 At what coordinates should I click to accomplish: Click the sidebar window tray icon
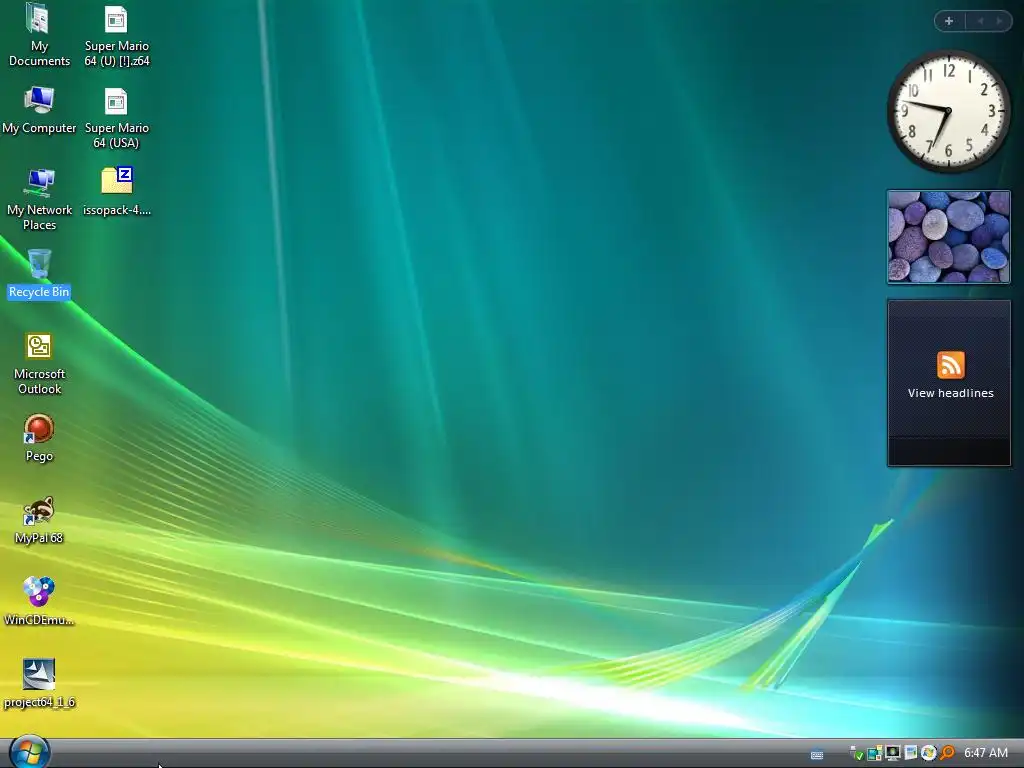[x=910, y=753]
